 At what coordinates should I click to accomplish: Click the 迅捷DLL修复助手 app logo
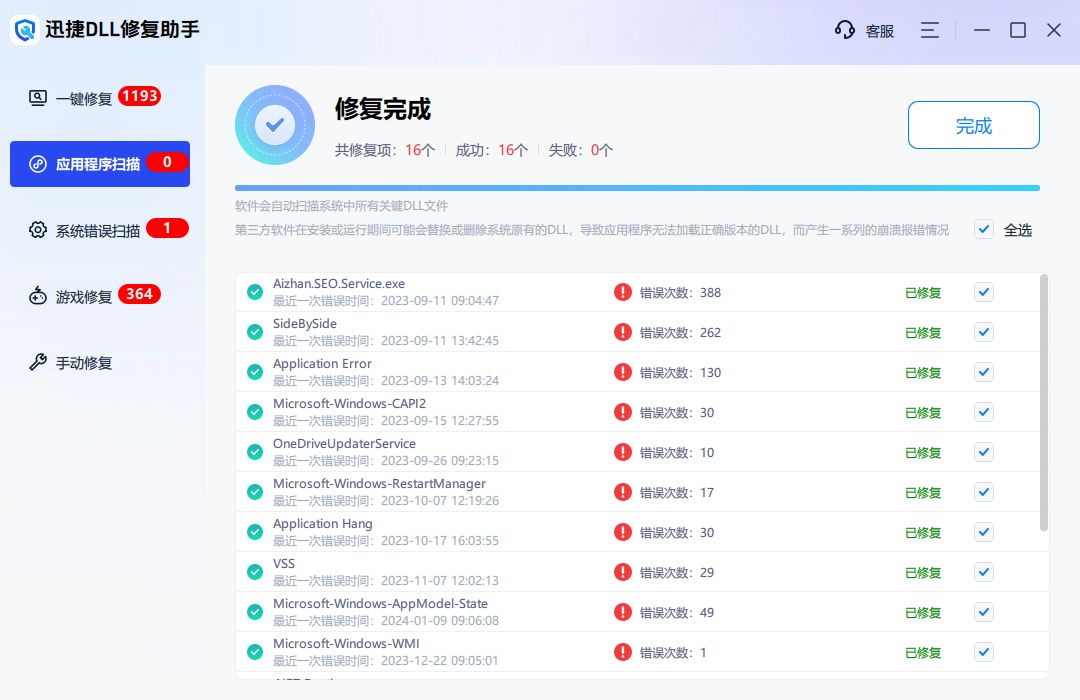point(25,30)
